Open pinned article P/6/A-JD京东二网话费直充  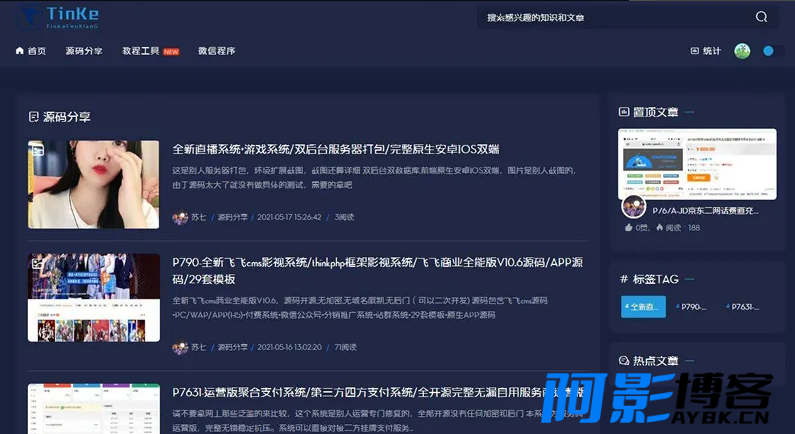click(x=705, y=210)
